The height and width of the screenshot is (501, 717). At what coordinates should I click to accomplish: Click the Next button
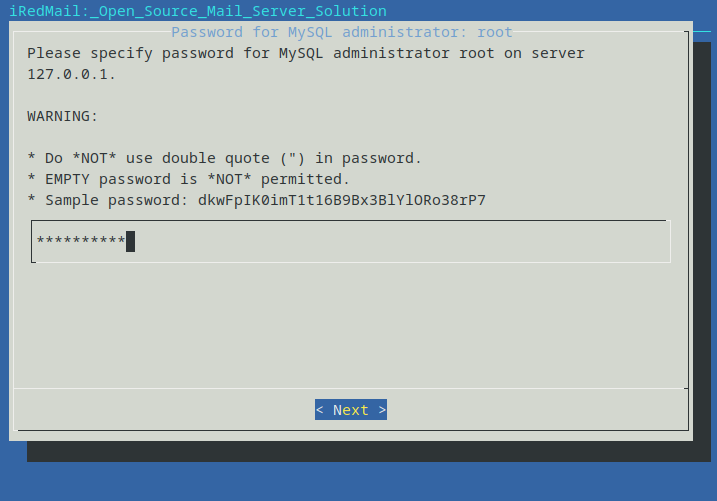(x=351, y=410)
